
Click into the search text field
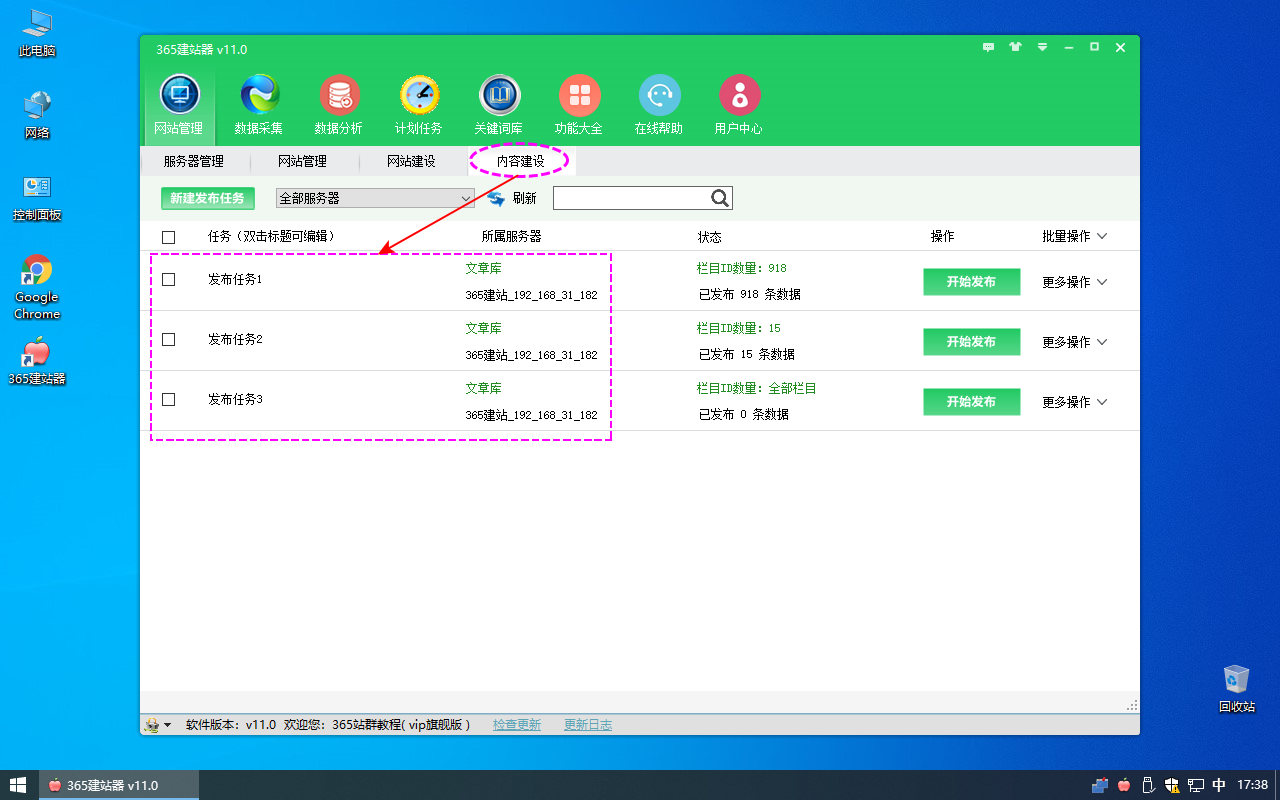pos(631,198)
